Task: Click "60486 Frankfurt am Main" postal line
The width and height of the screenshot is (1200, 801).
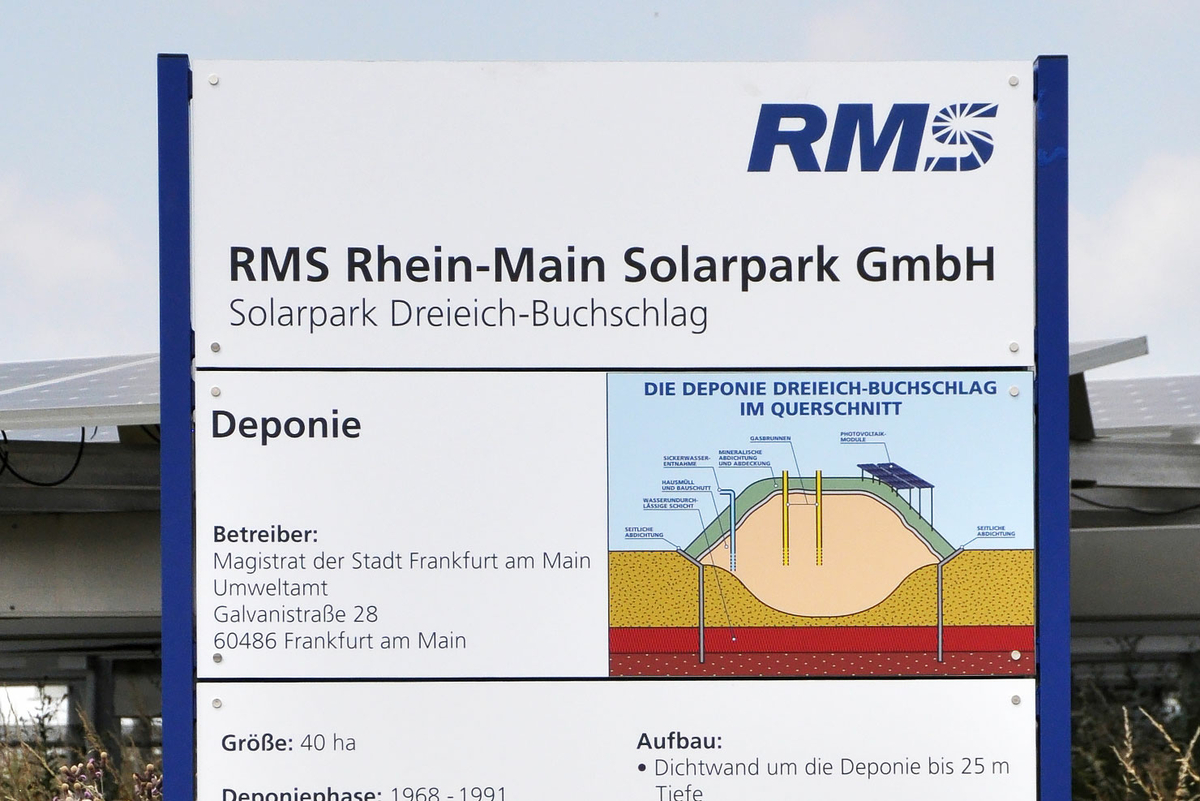Action: (339, 640)
